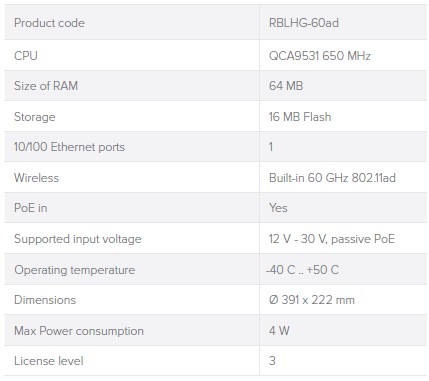429x381 pixels.
Task: Click the Operating temperature label
Action: point(75,270)
